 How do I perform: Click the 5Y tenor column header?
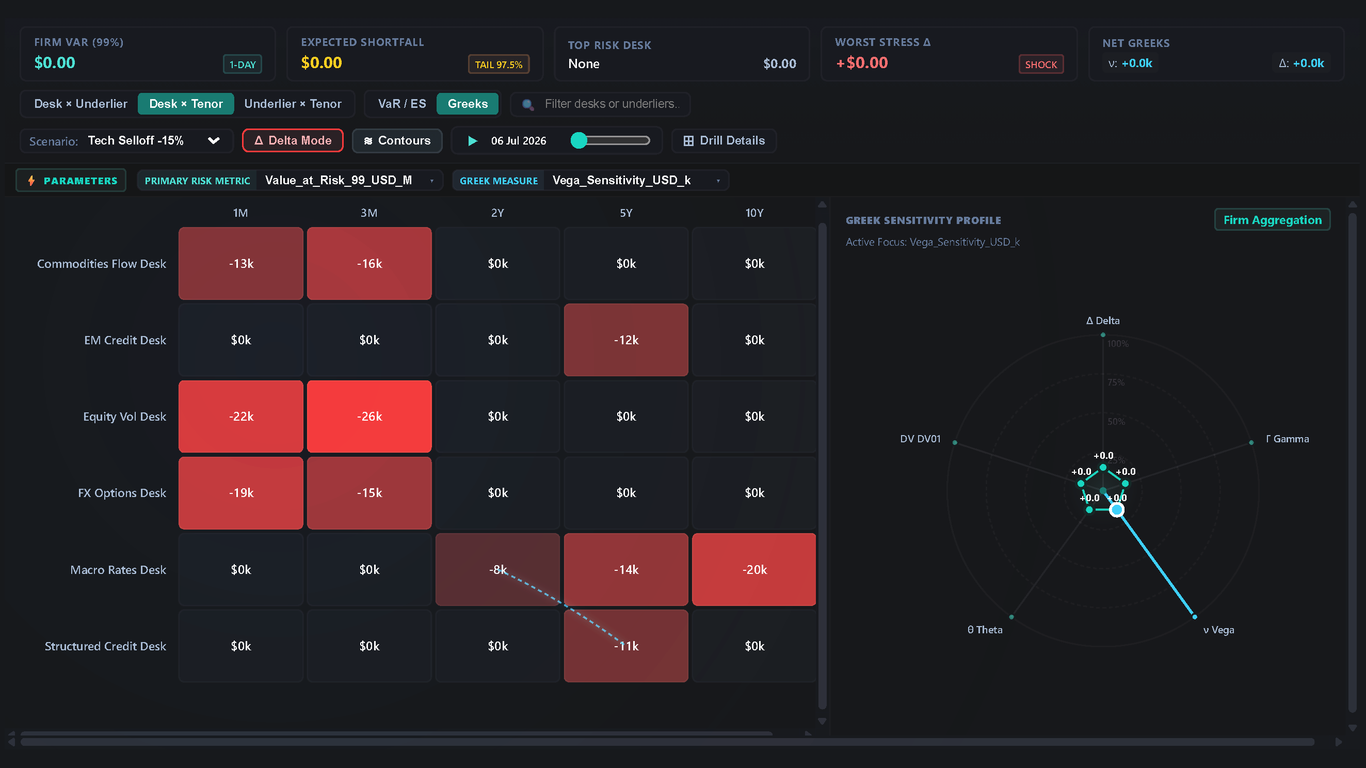tap(626, 213)
